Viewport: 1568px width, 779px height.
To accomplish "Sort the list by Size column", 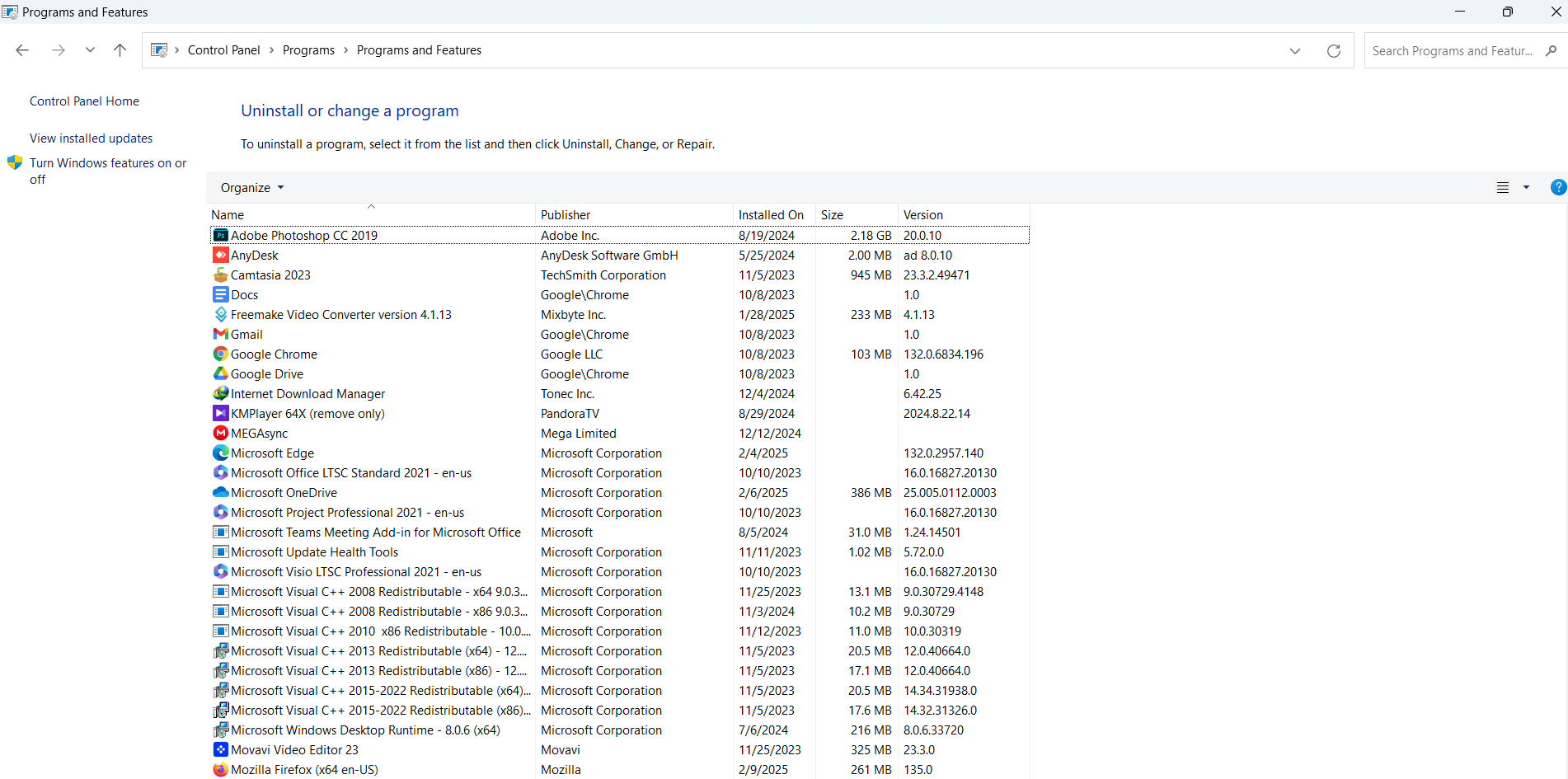I will (x=857, y=215).
